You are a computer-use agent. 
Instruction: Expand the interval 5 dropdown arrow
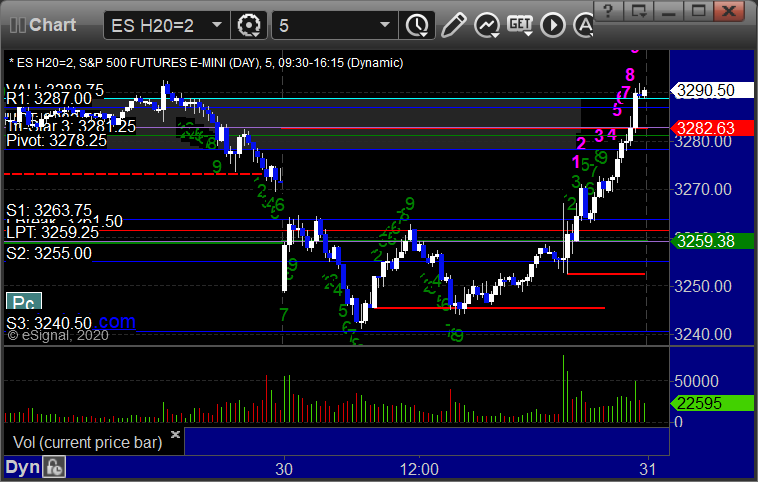tap(385, 25)
